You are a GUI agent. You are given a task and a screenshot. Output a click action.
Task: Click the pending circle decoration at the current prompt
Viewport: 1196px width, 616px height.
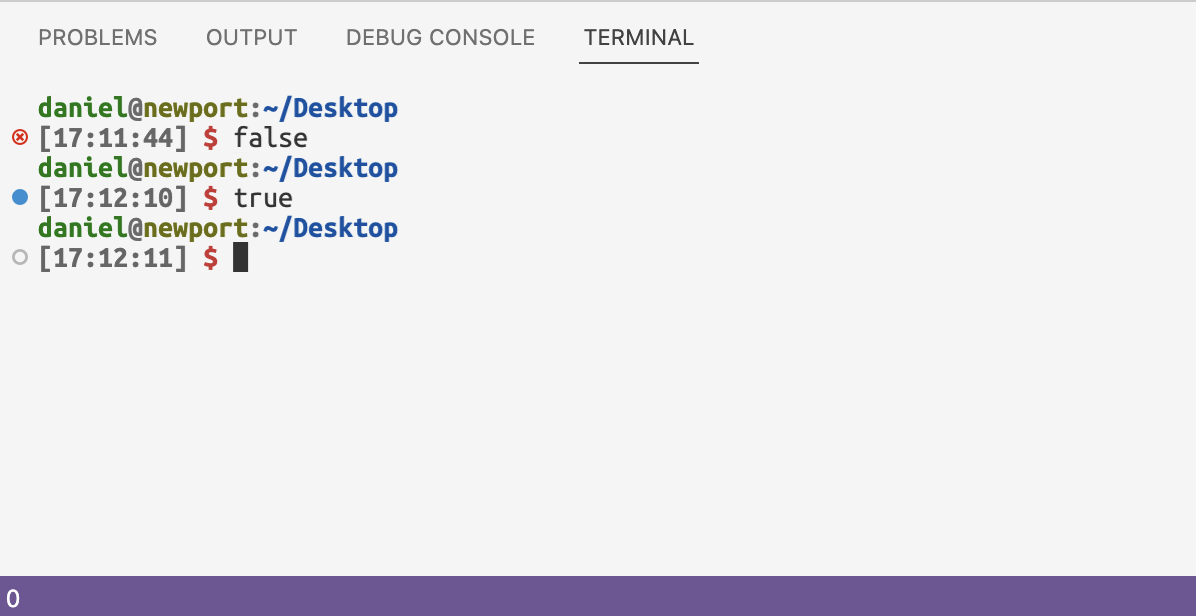coord(18,257)
